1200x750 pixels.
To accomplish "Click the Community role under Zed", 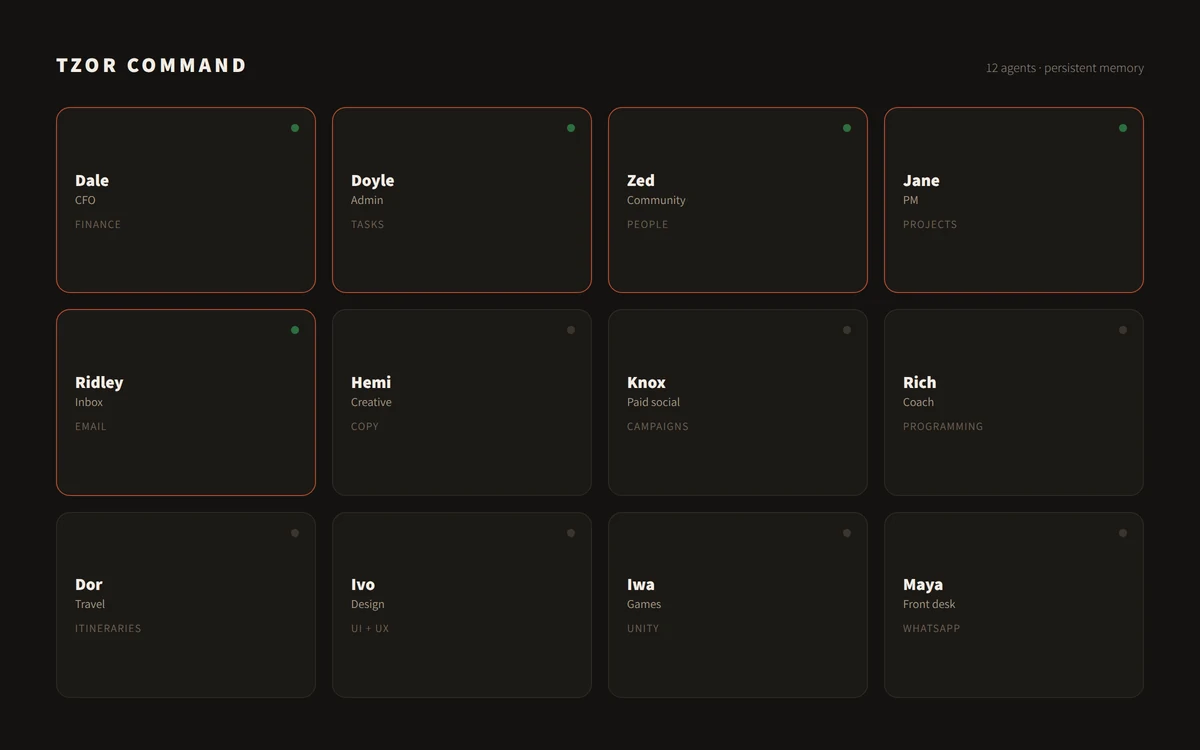I will 656,201.
